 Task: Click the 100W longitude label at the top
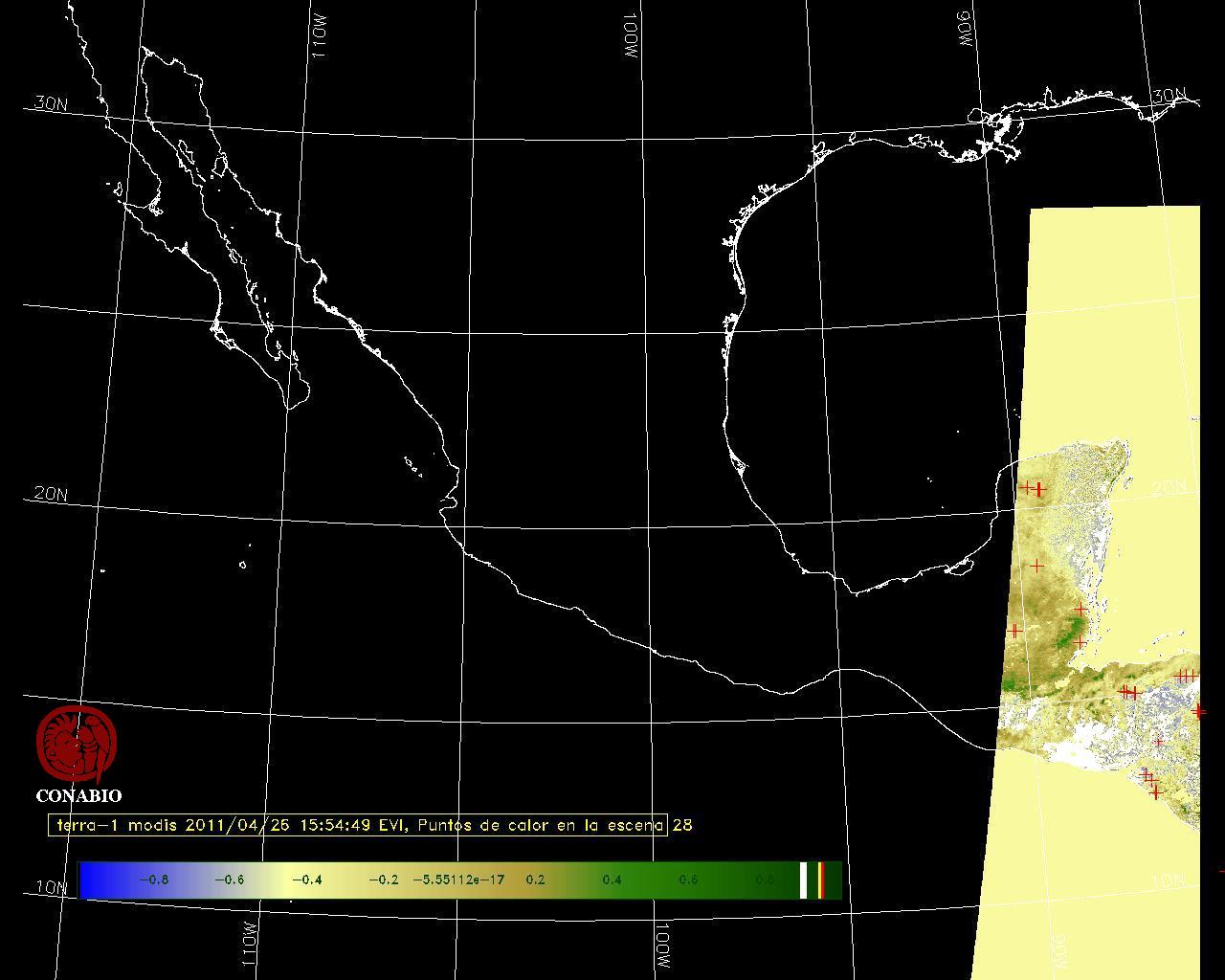pyautogui.click(x=630, y=38)
